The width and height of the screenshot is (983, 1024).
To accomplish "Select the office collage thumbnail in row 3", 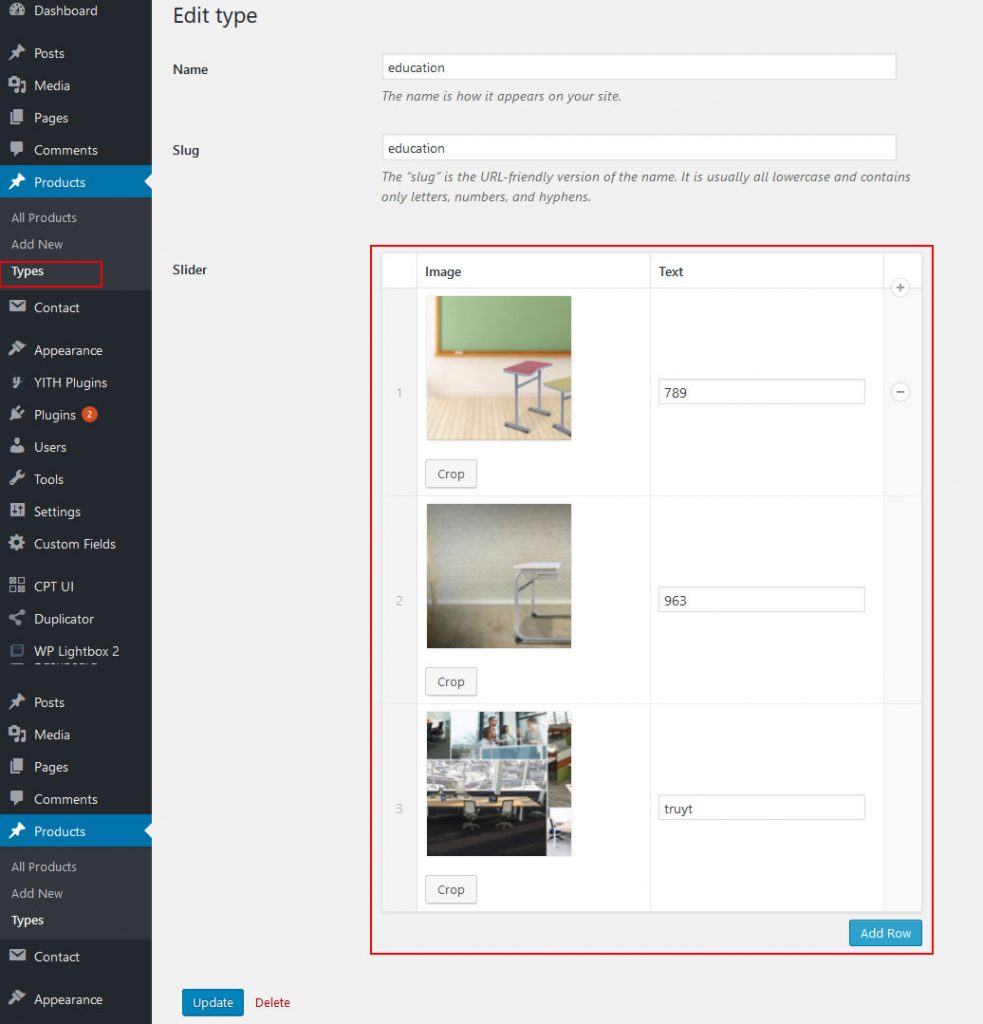I will (x=498, y=783).
